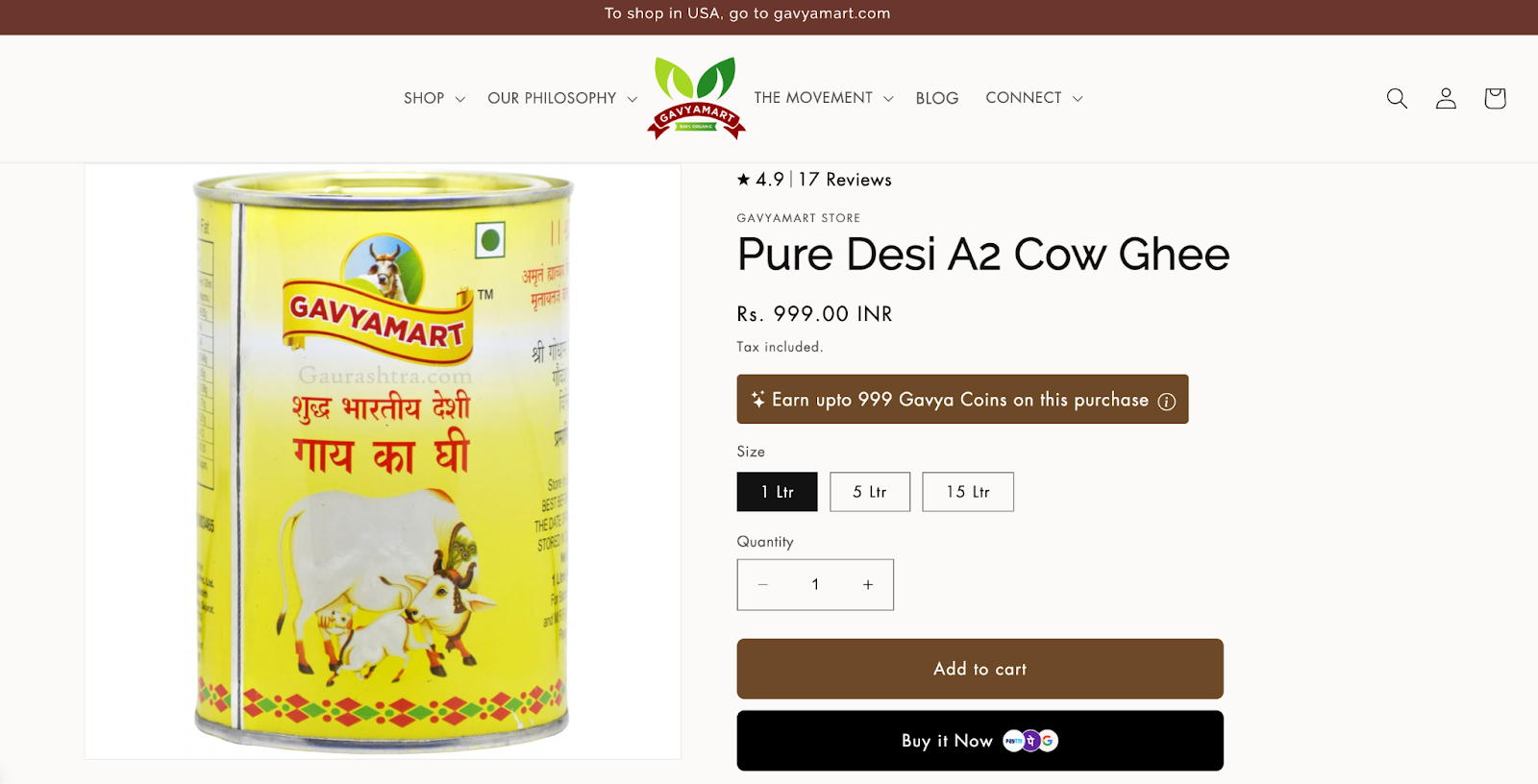The image size is (1538, 784).
Task: Select the 5 Ltr size option
Action: [870, 492]
